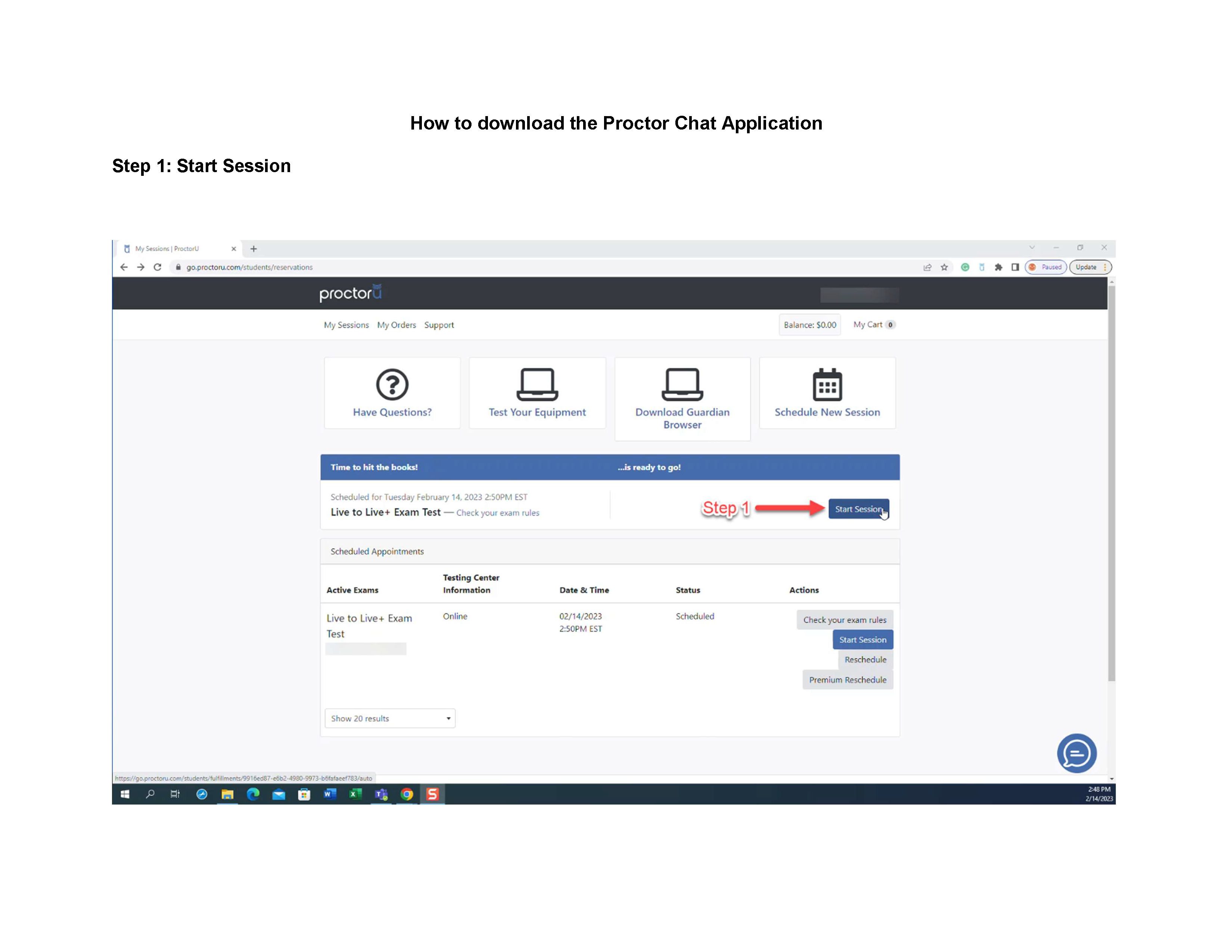This screenshot has width=1232, height=952.
Task: Click the Status cell reading Scheduled
Action: pyautogui.click(x=694, y=616)
